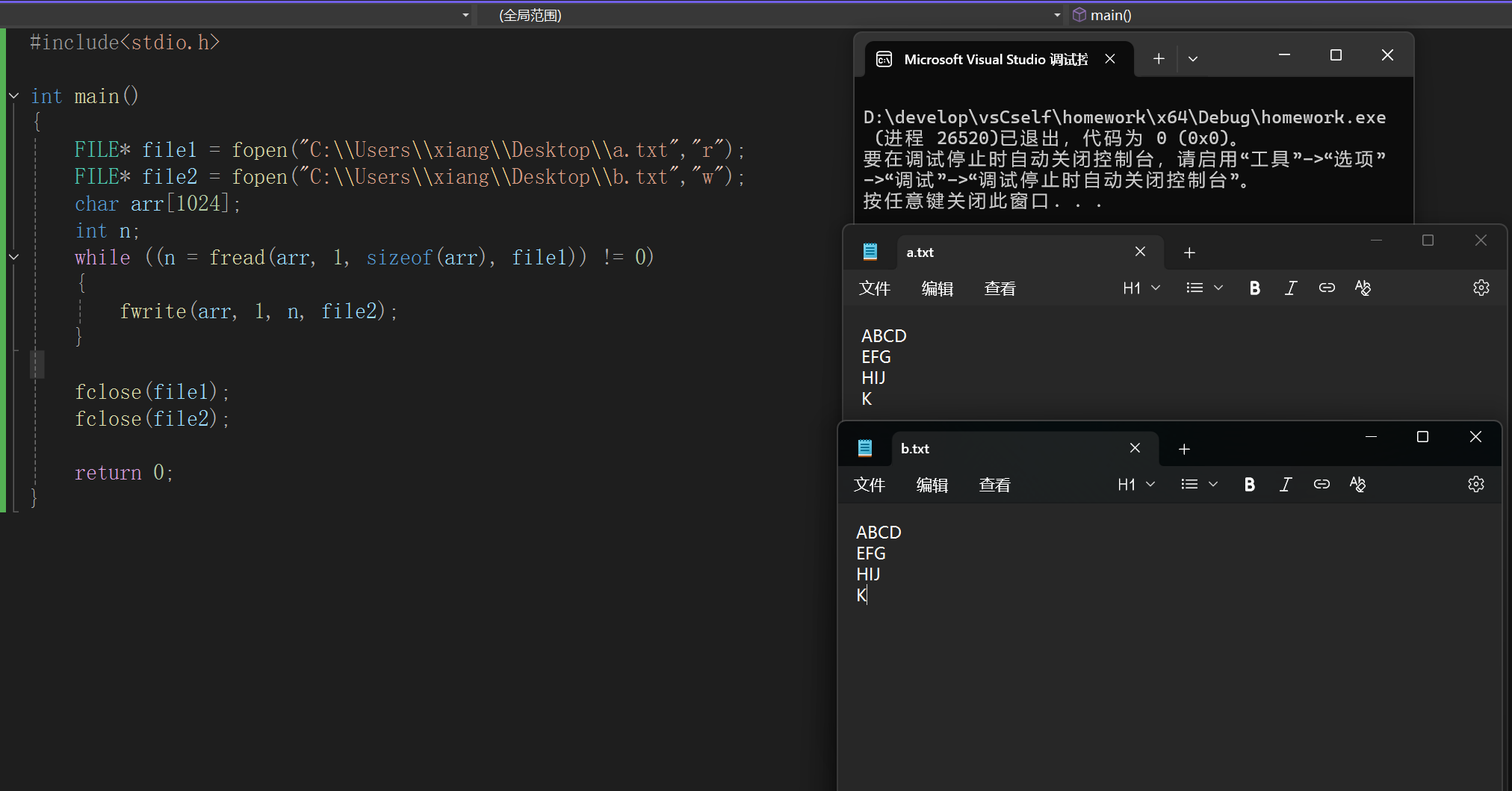Close the a.txt tab
1512x791 pixels.
tap(1140, 252)
